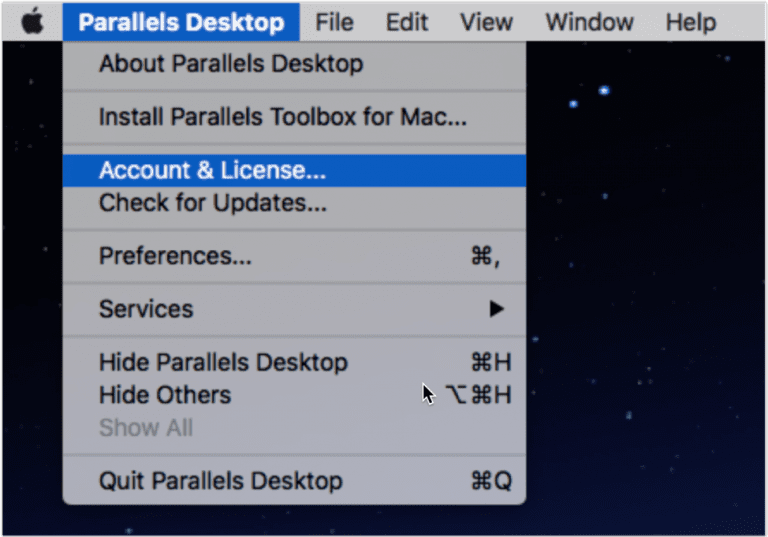Open the Help menu

point(691,22)
